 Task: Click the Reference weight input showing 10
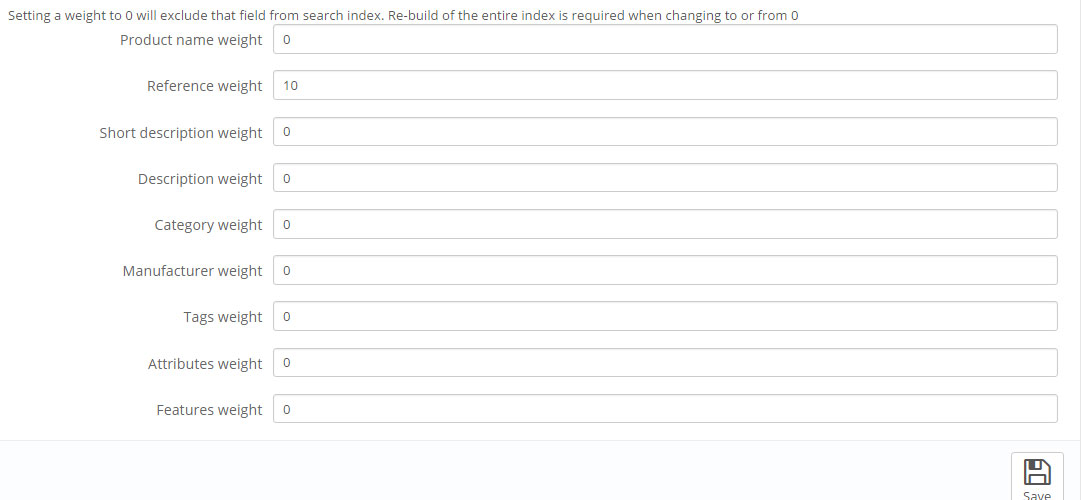coord(664,86)
